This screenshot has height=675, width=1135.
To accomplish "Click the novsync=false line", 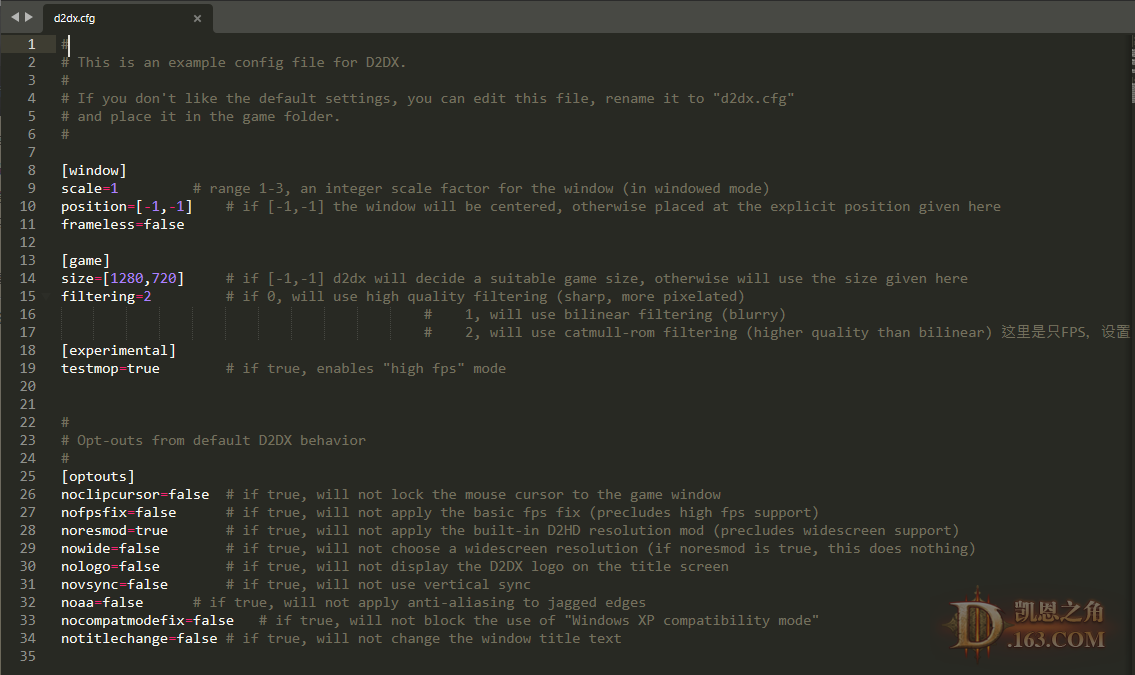I will coord(114,584).
